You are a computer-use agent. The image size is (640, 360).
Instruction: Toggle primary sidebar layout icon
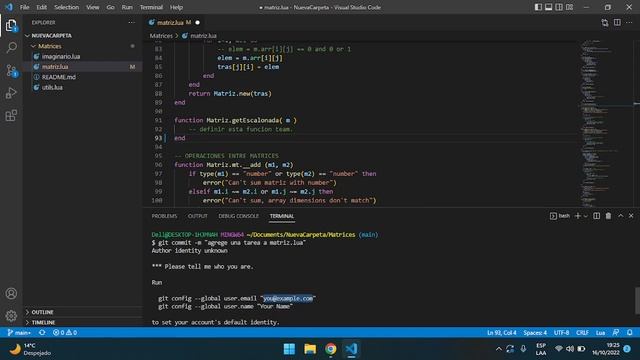click(x=538, y=7)
